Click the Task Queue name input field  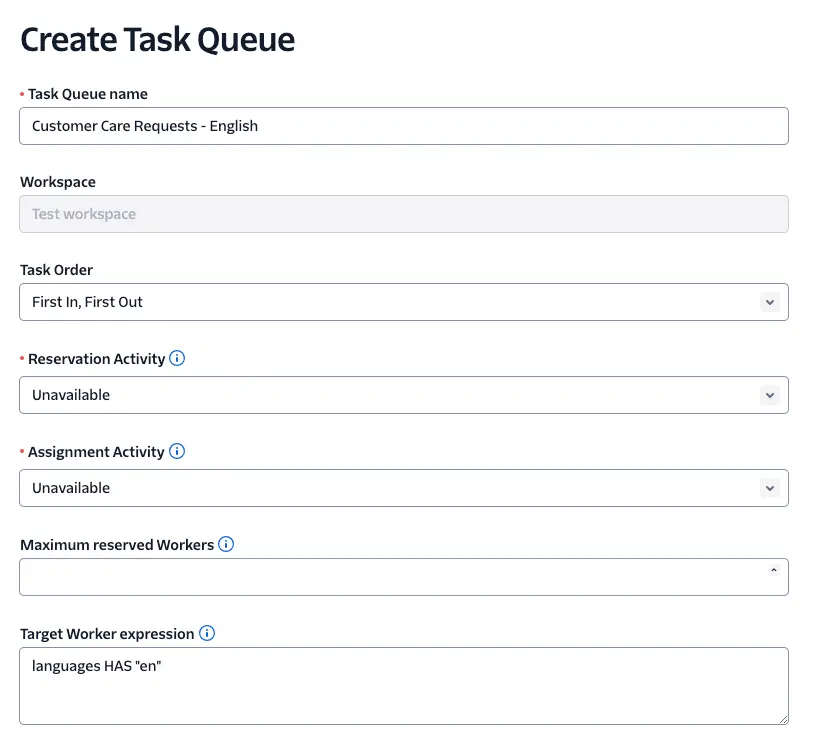coord(404,126)
